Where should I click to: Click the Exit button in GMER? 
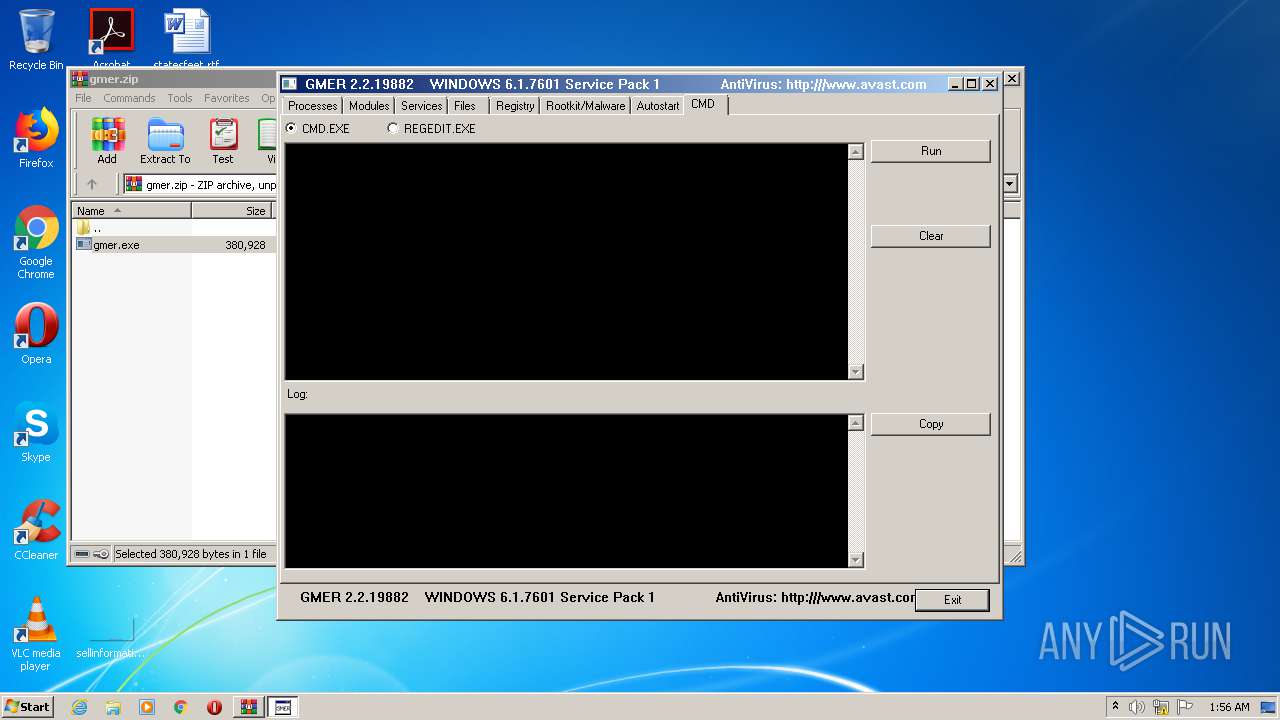[x=952, y=600]
